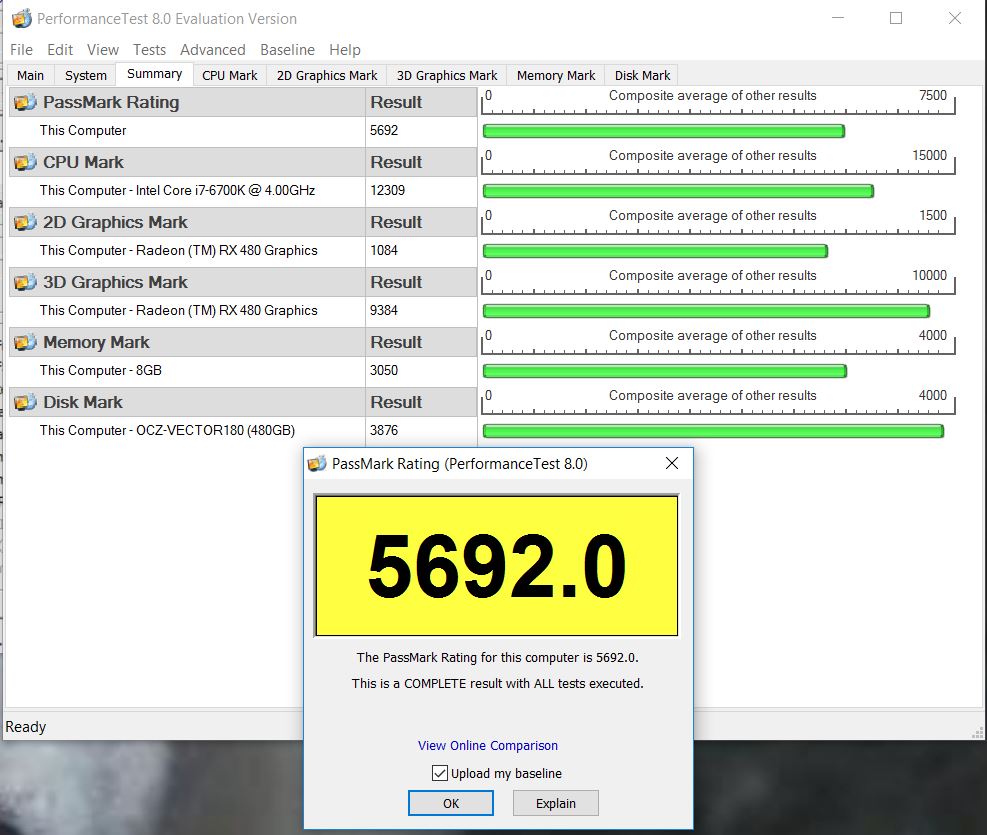987x835 pixels.
Task: Go to the Disk Mark tab
Action: pyautogui.click(x=642, y=76)
